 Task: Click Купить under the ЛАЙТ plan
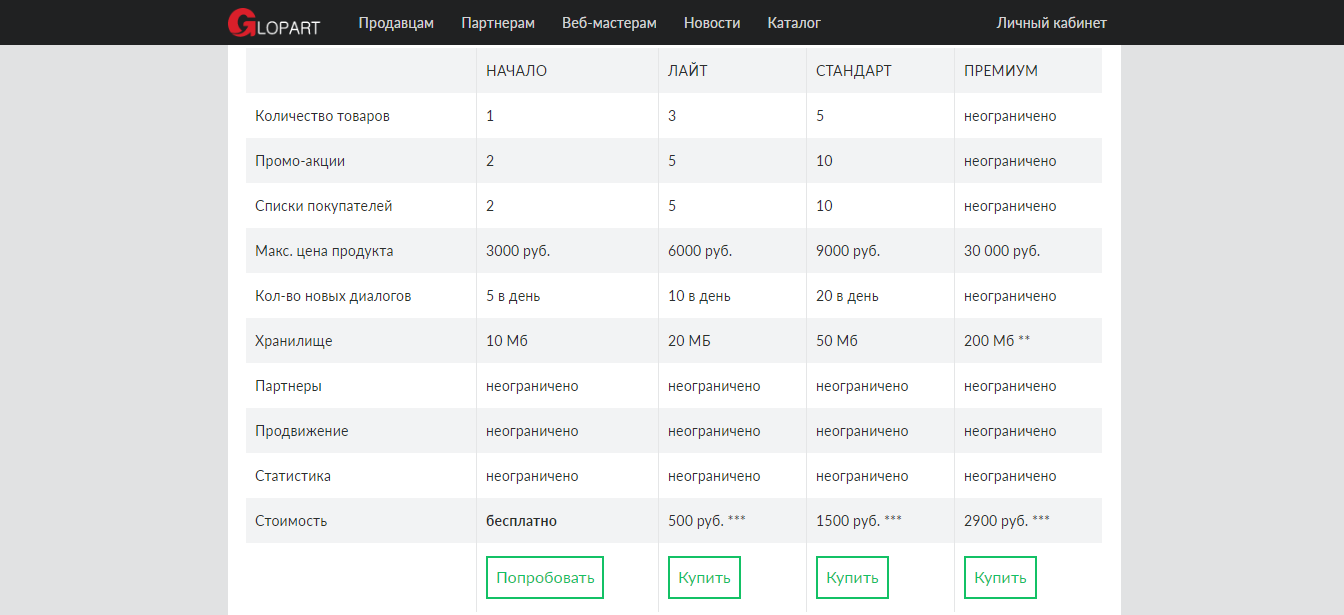point(704,577)
